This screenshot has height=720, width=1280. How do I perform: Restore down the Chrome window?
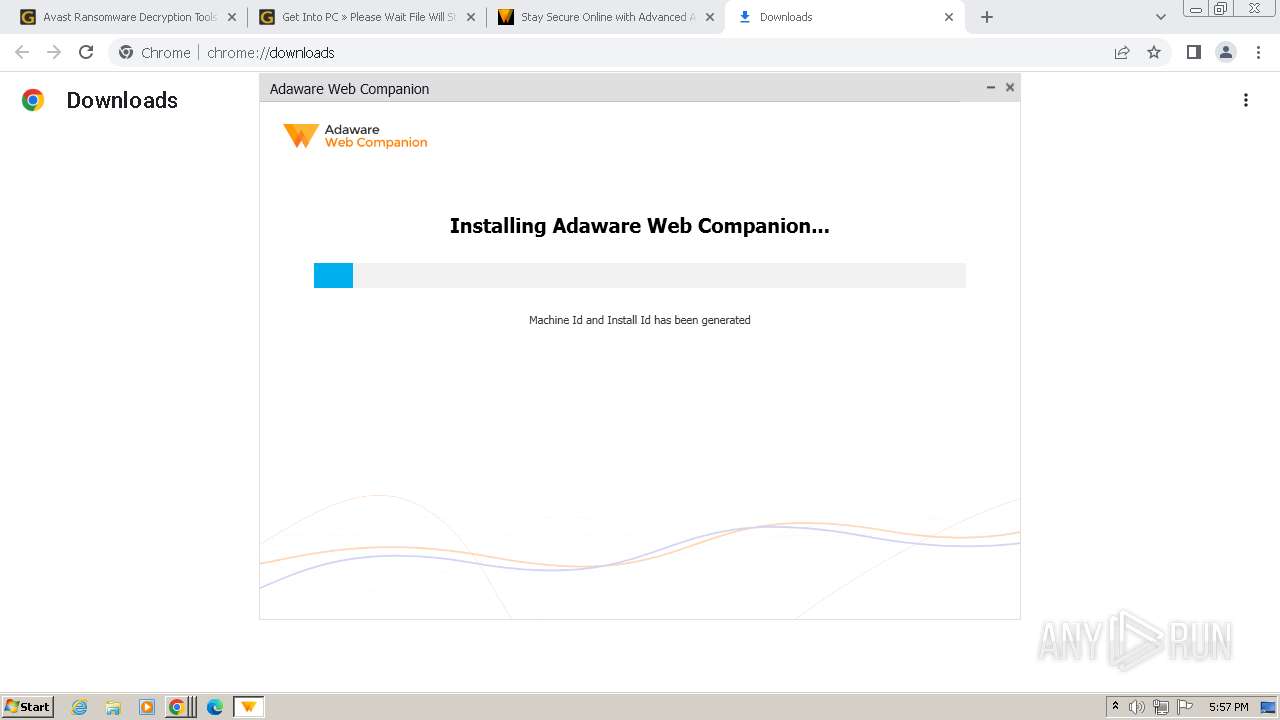click(x=1221, y=8)
